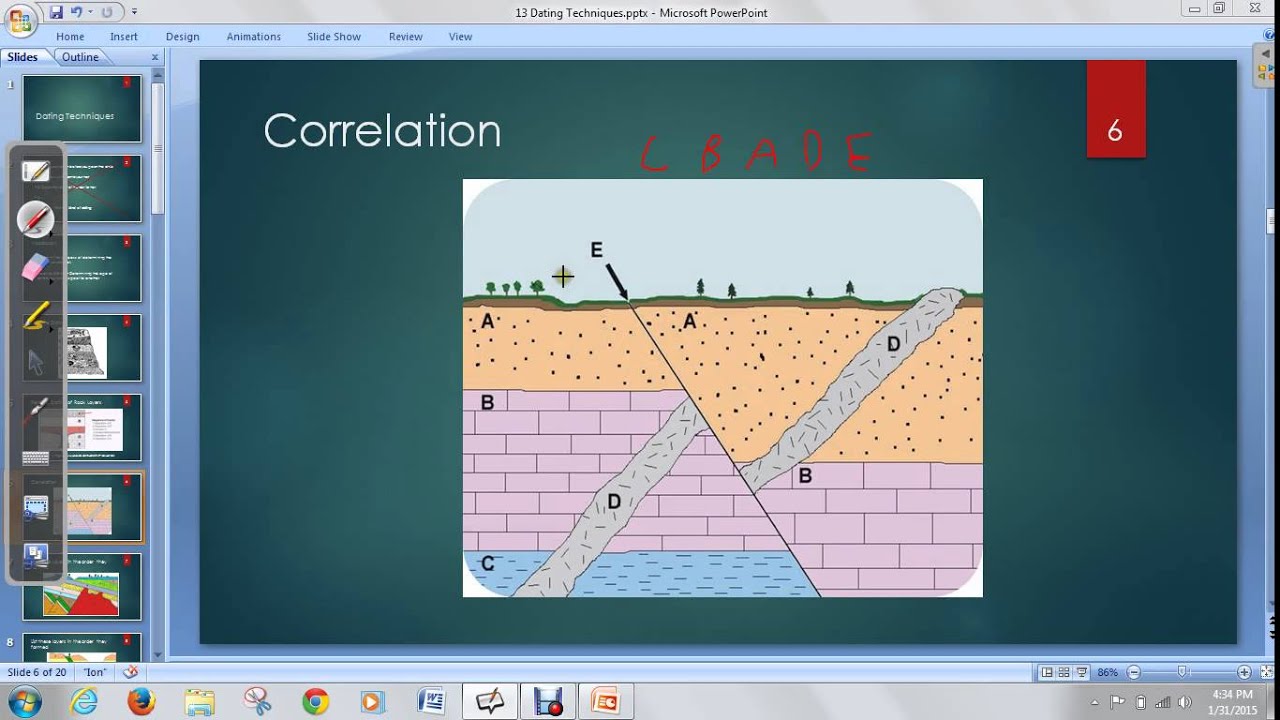Image resolution: width=1280 pixels, height=720 pixels.
Task: Select the paint brush tool
Action: (x=36, y=410)
